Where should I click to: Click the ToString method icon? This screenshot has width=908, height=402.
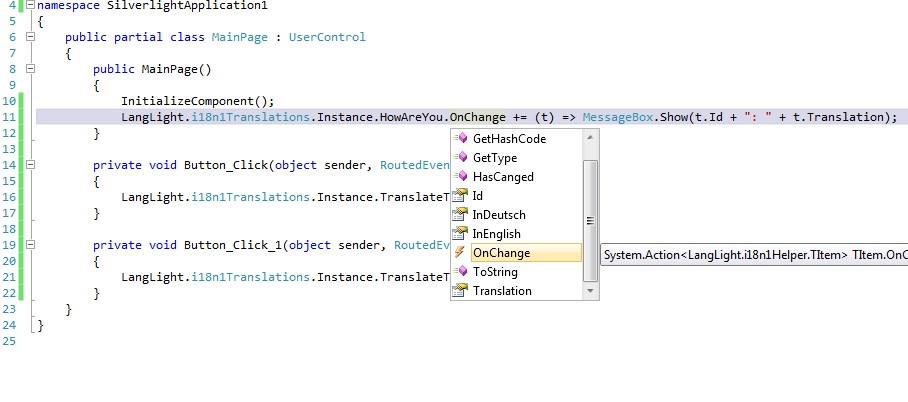(461, 272)
